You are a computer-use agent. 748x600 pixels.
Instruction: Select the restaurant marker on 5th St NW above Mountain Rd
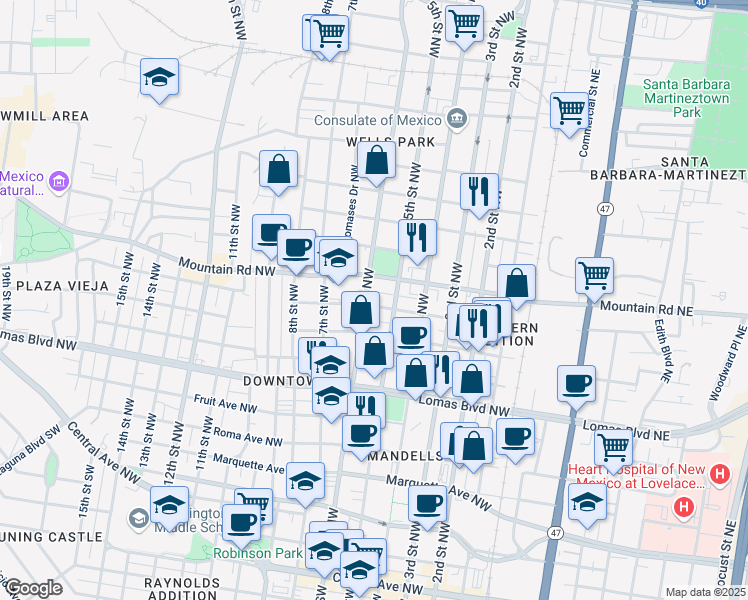417,238
